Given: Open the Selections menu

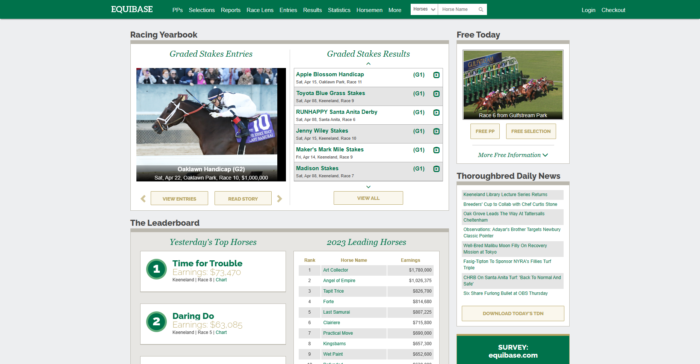Looking at the screenshot, I should pyautogui.click(x=201, y=10).
